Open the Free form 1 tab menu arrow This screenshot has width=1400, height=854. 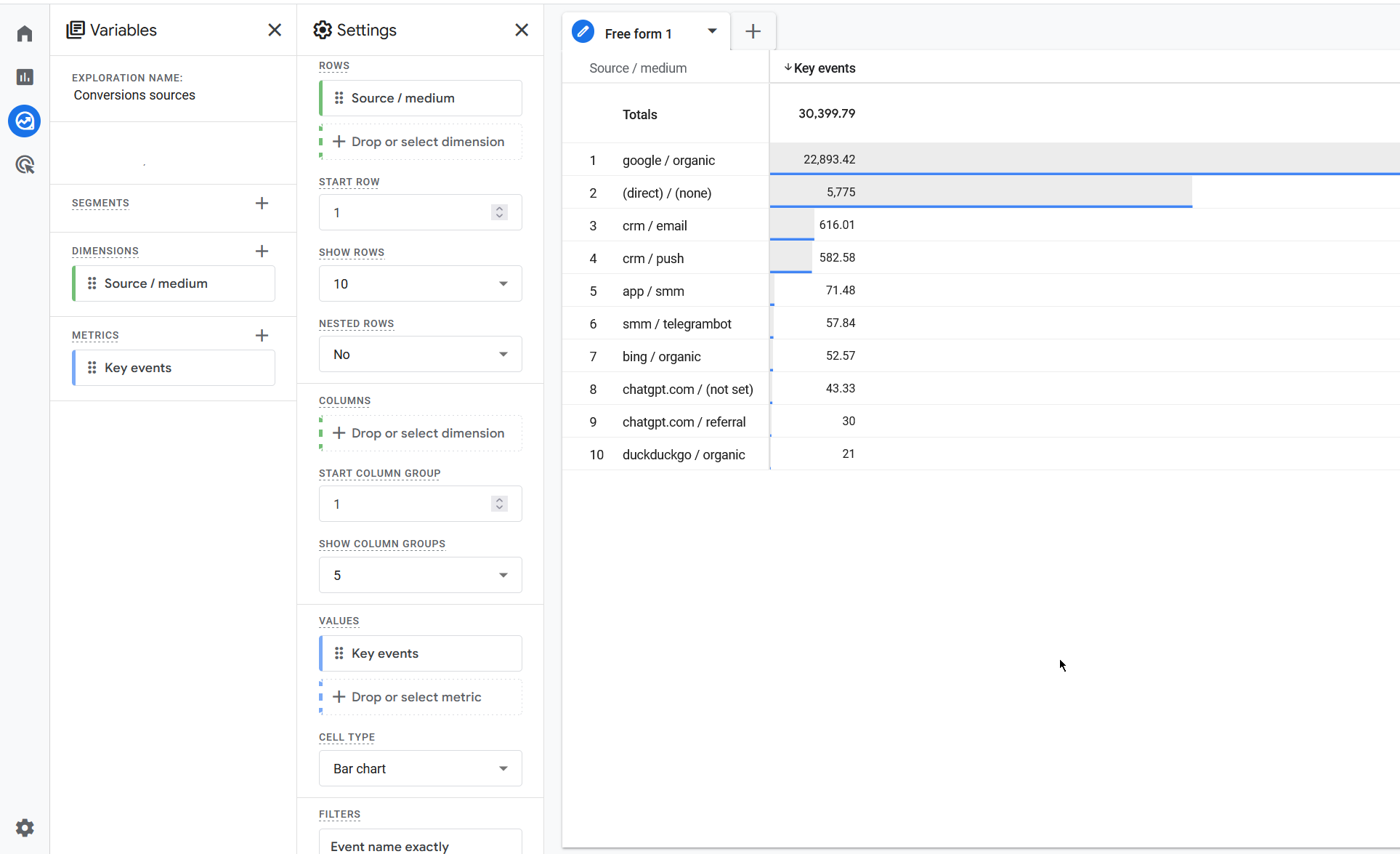(x=712, y=31)
